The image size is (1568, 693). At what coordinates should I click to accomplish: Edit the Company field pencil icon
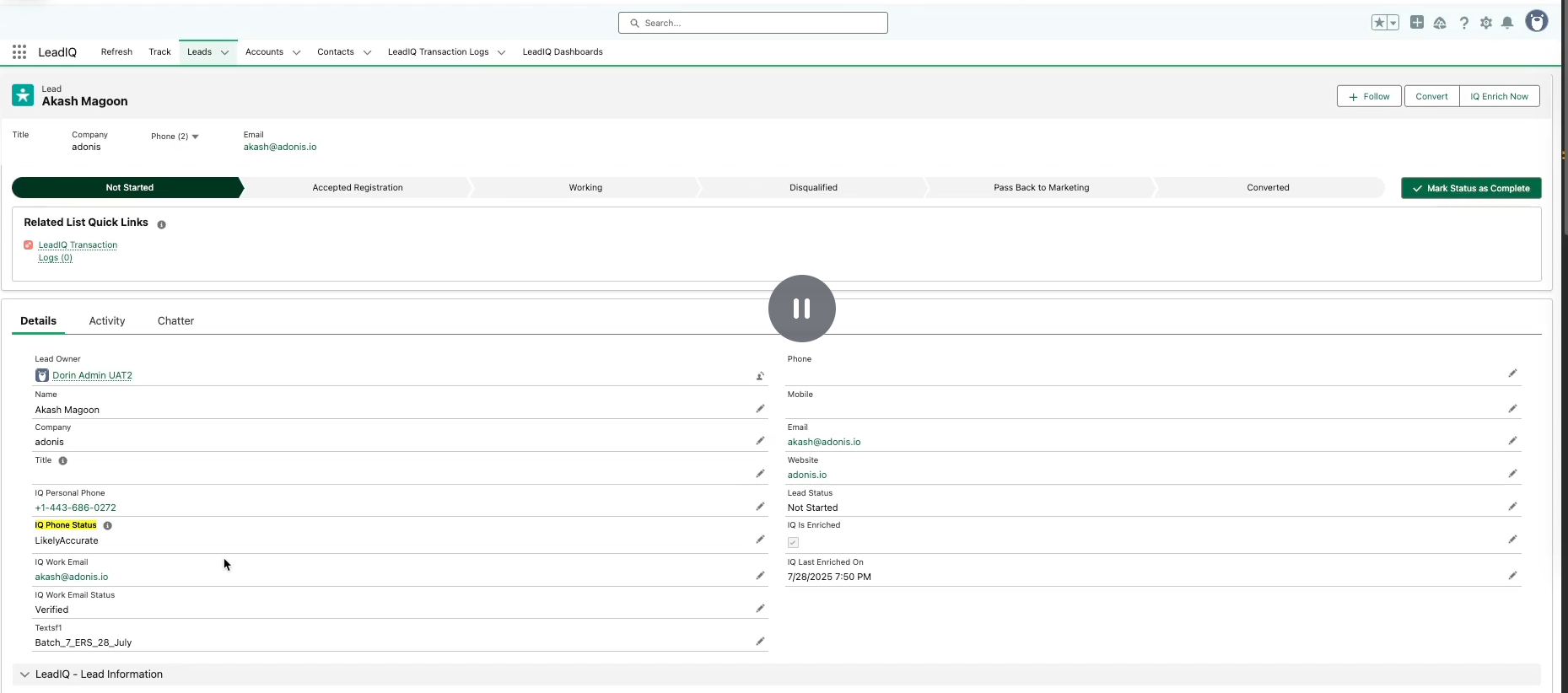pos(760,441)
